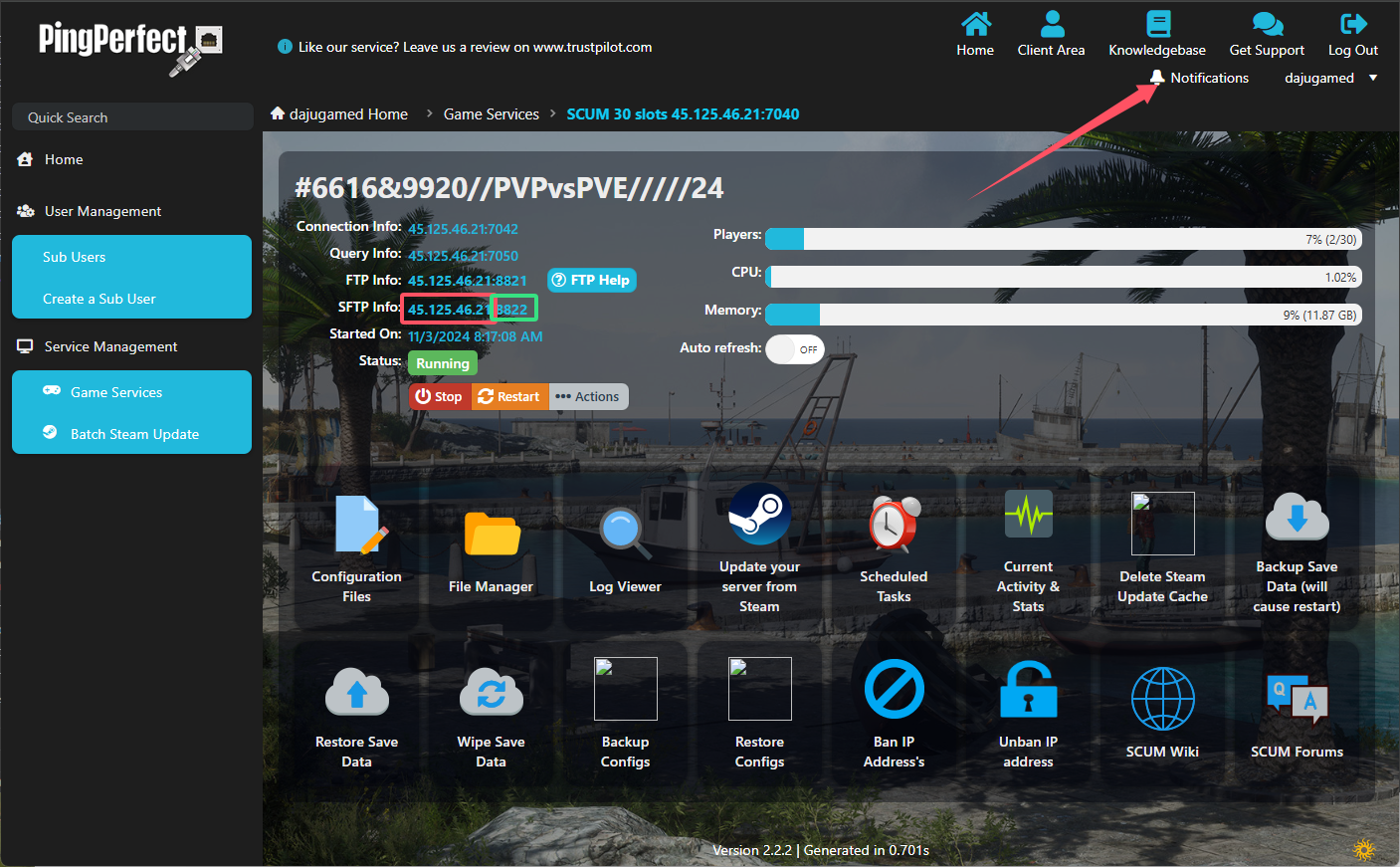Image resolution: width=1400 pixels, height=867 pixels.
Task: Select Game Services in the sidebar
Action: [x=116, y=392]
